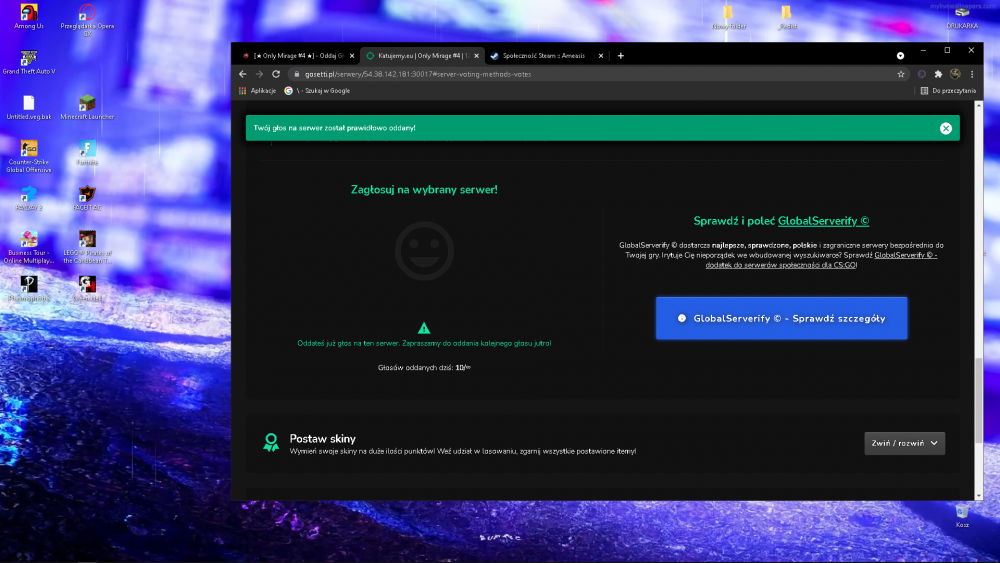Open Grand Theft Auto V desktop shortcut

[x=29, y=62]
